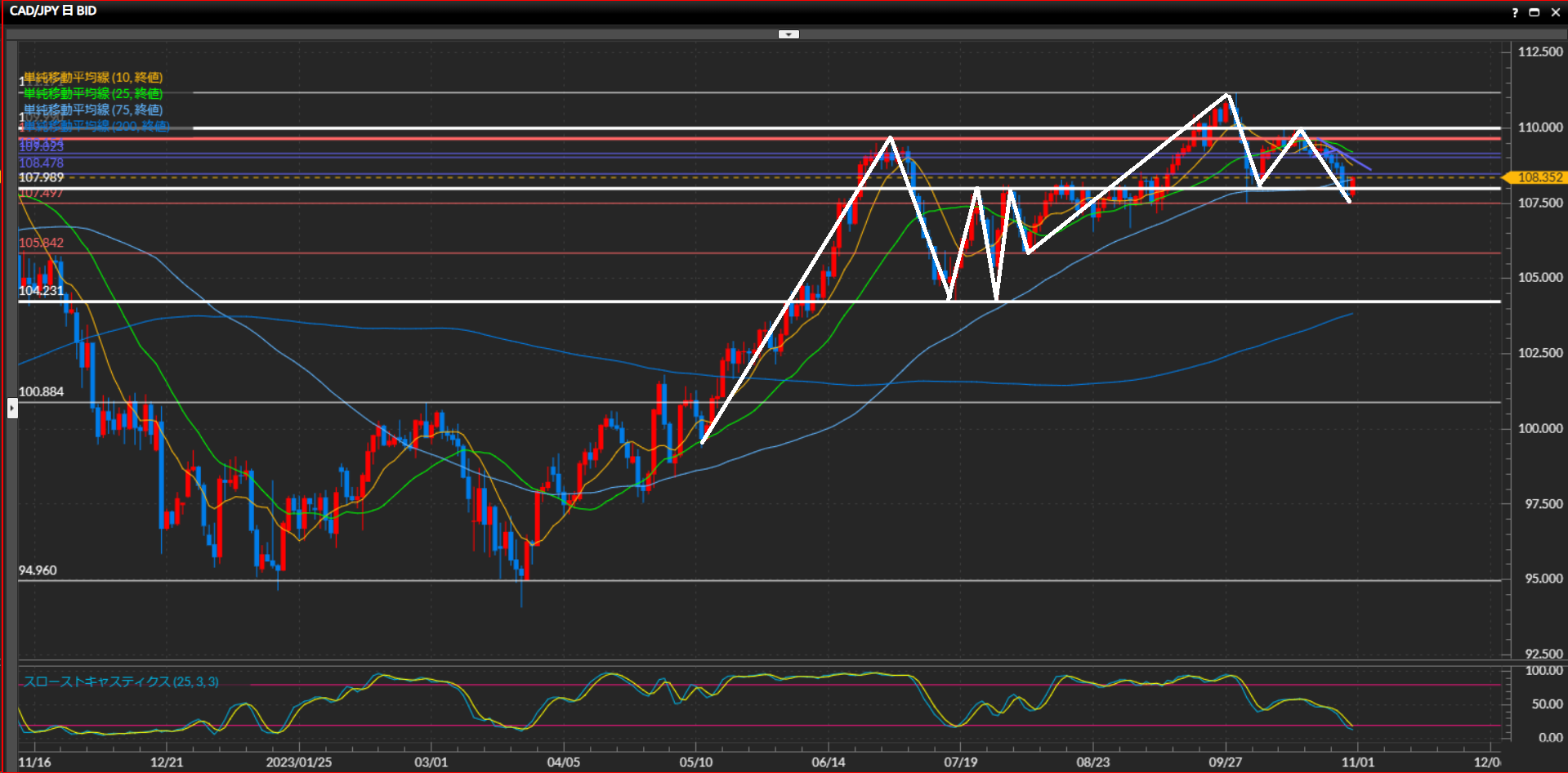Click the 110.000 price axis label
The width and height of the screenshot is (1568, 773).
pos(1539,127)
